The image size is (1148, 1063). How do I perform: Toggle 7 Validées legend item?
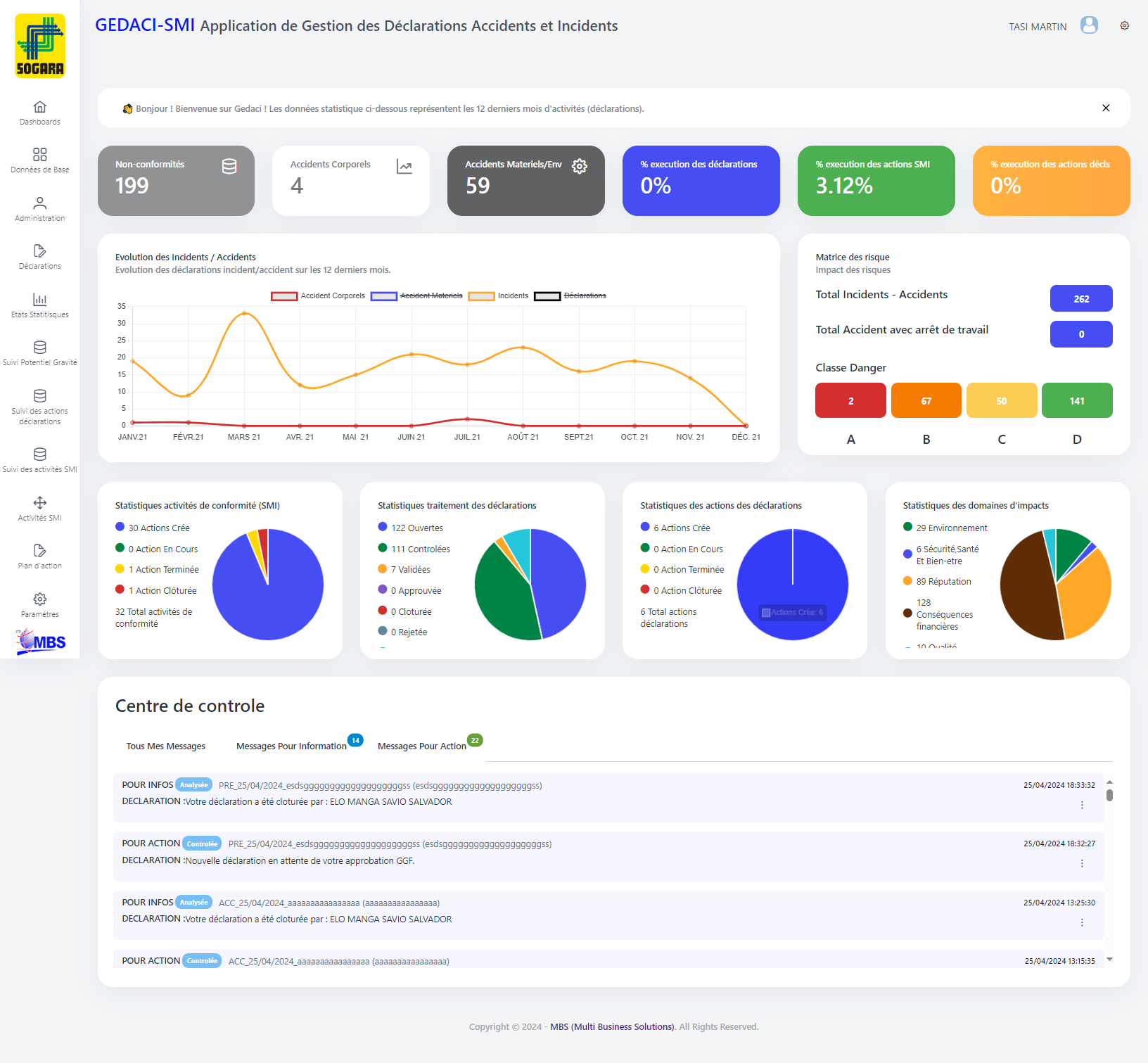point(404,569)
